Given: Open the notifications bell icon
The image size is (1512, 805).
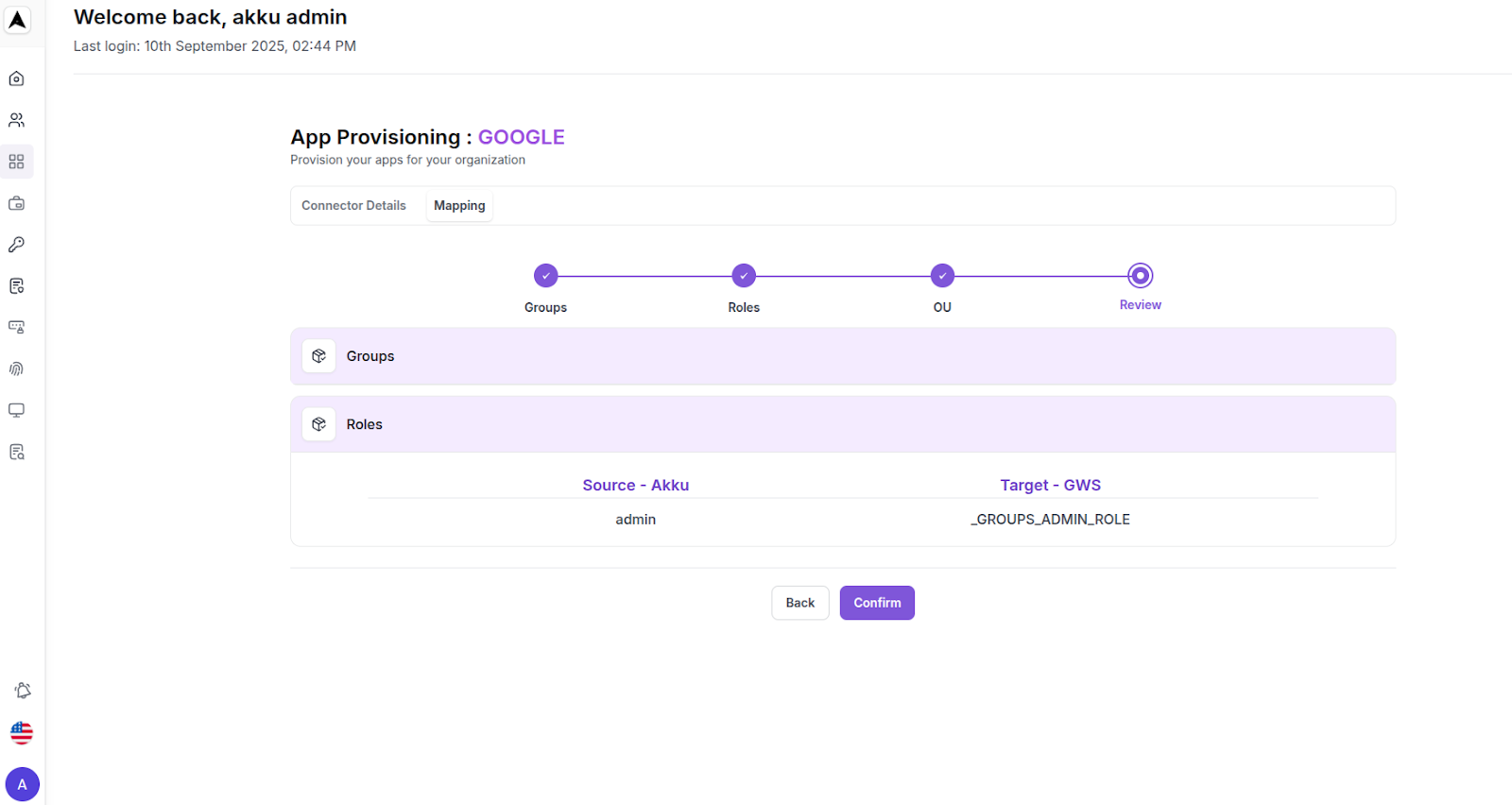Looking at the screenshot, I should pyautogui.click(x=23, y=691).
